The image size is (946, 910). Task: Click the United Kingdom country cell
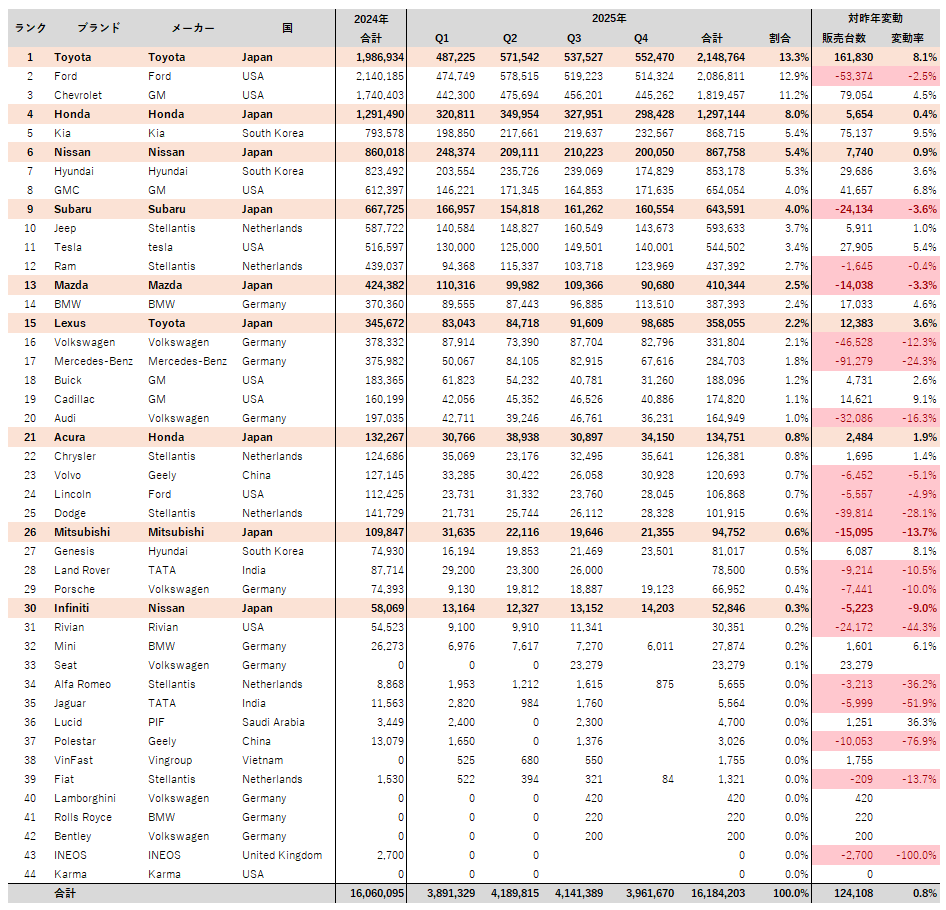pyautogui.click(x=282, y=855)
